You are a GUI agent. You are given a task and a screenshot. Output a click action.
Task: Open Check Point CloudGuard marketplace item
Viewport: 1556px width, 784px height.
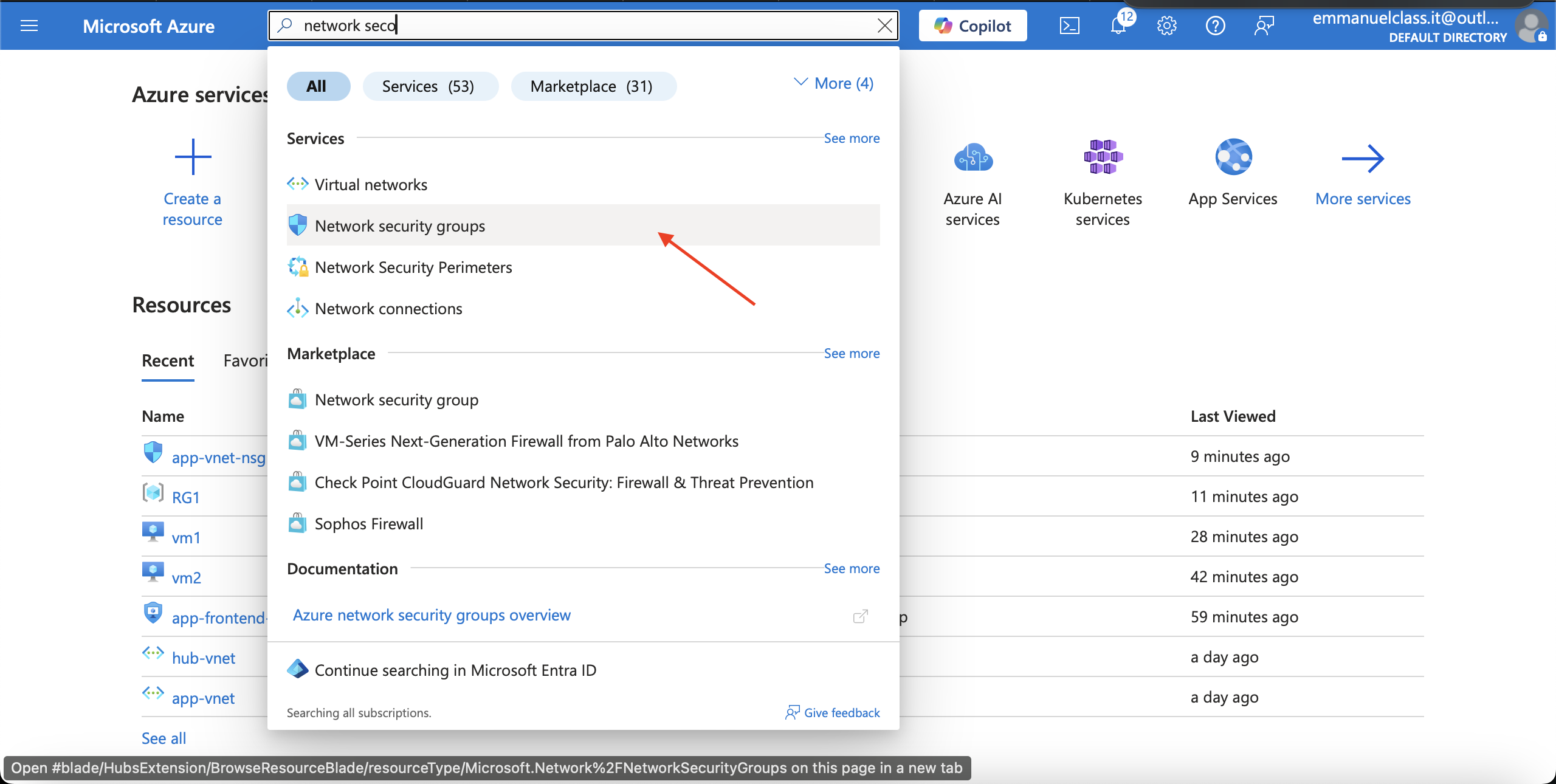coord(583,482)
